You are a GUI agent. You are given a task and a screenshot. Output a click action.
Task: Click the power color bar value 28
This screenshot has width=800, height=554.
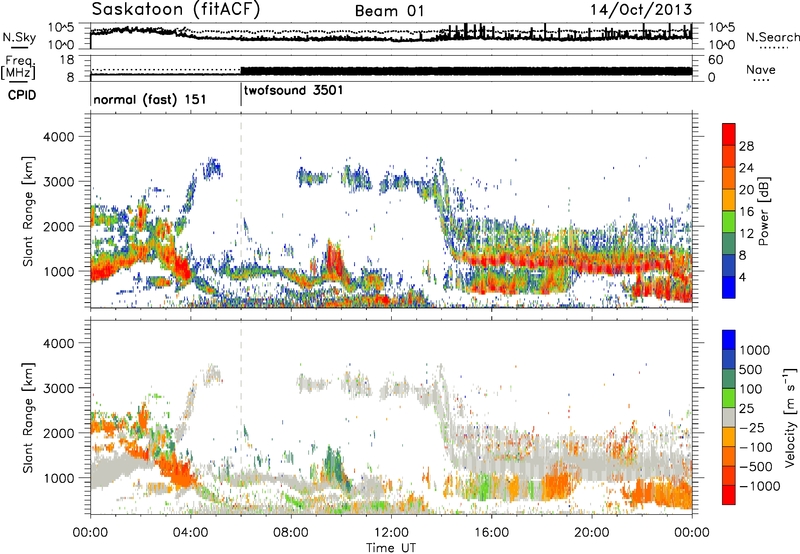point(746,146)
